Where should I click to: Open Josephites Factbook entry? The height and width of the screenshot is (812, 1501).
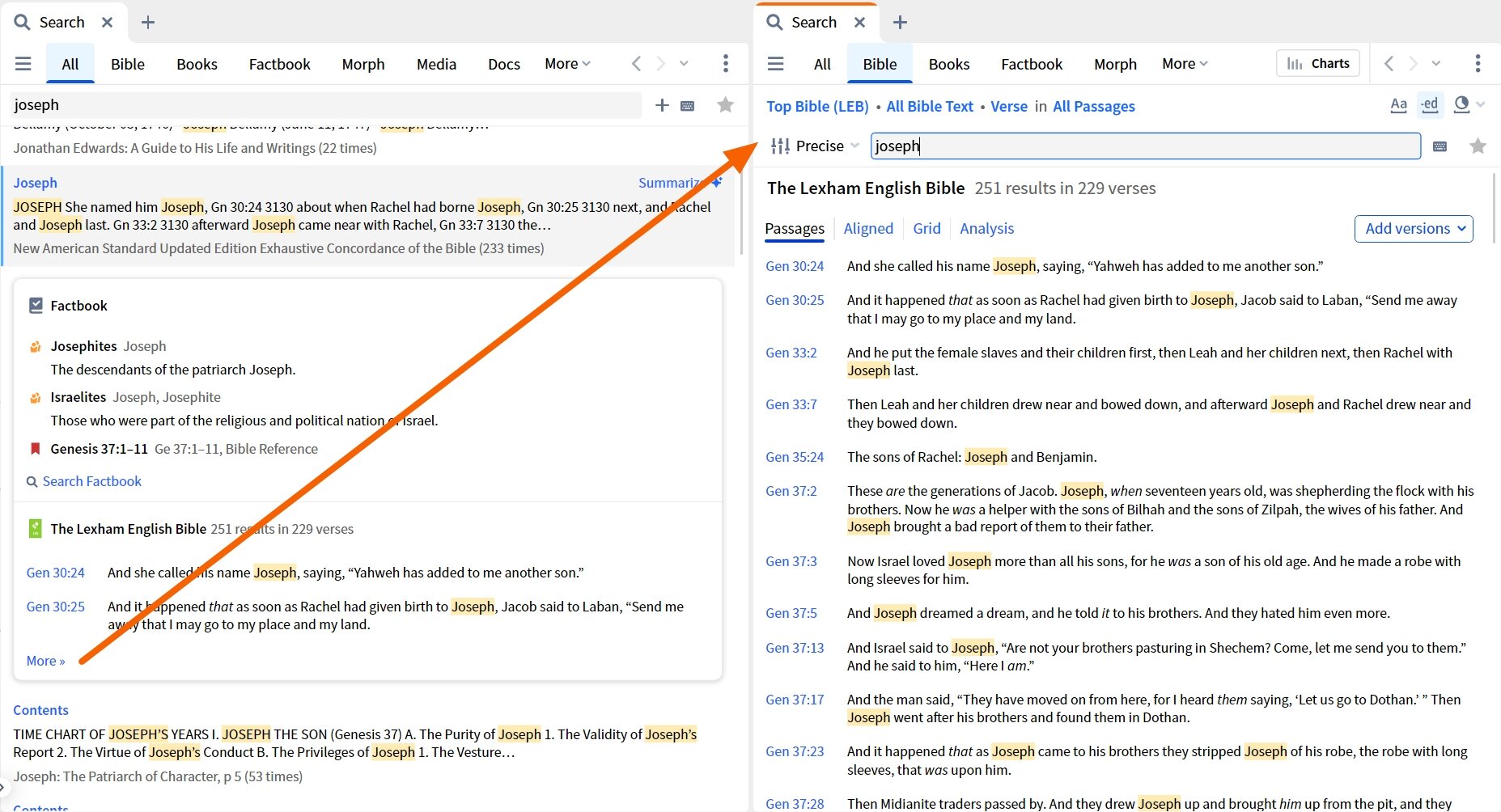83,346
